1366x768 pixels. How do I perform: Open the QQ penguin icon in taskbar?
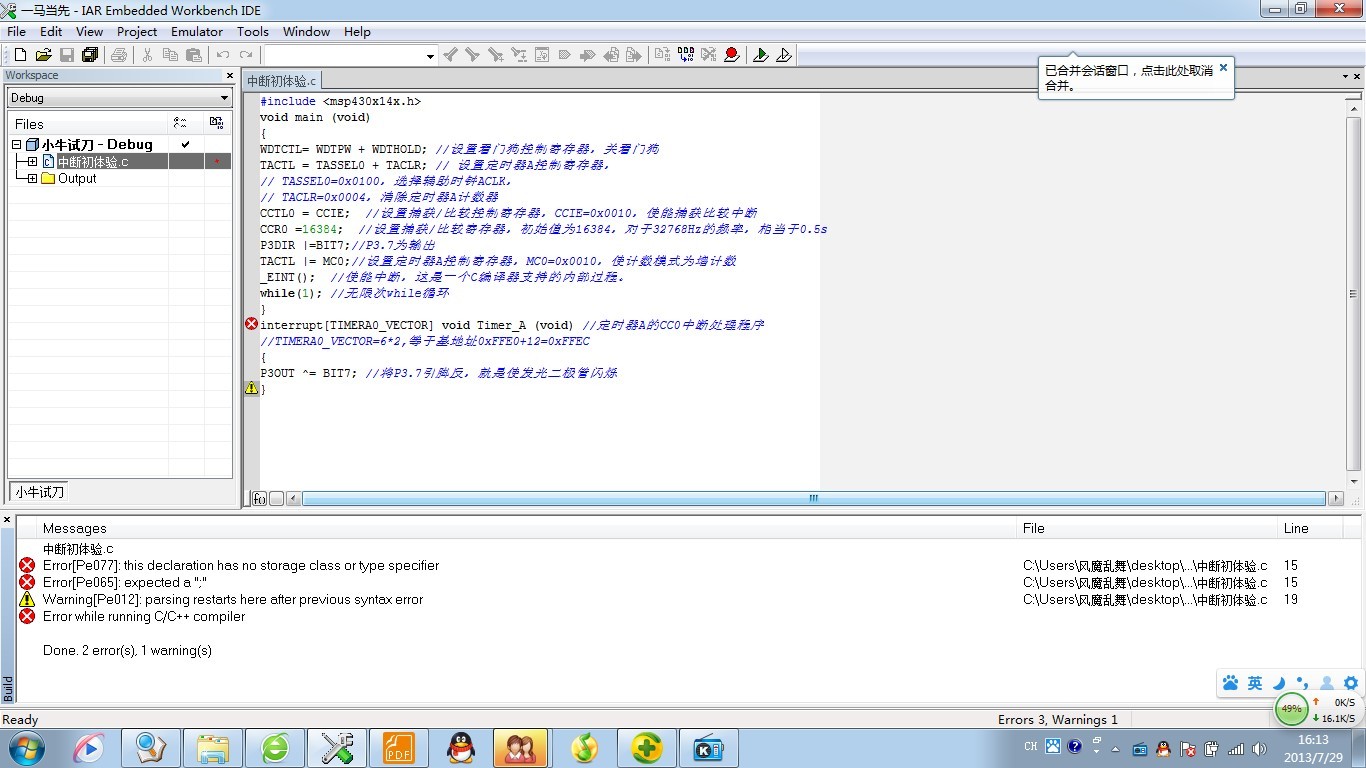point(459,748)
